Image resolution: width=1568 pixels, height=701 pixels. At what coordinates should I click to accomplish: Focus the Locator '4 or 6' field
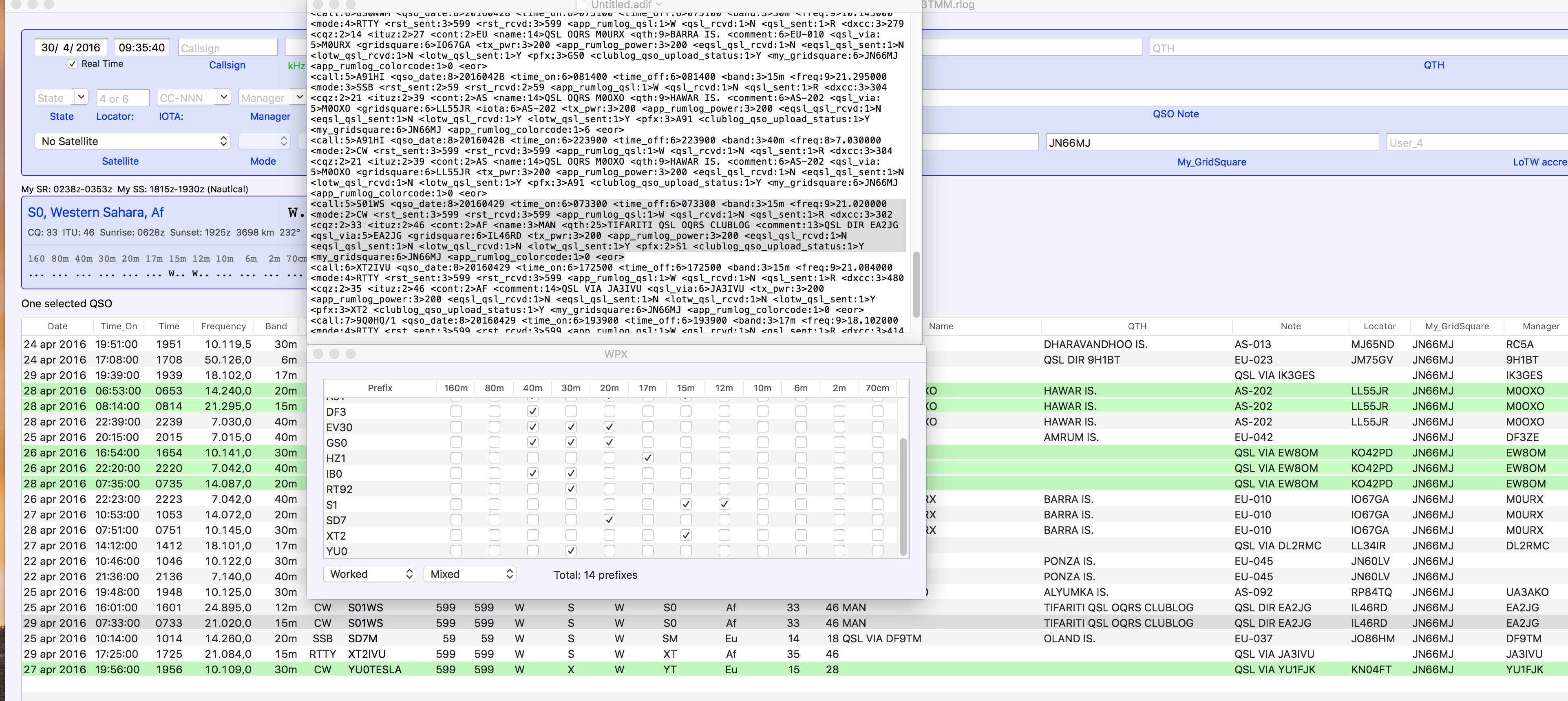[122, 98]
